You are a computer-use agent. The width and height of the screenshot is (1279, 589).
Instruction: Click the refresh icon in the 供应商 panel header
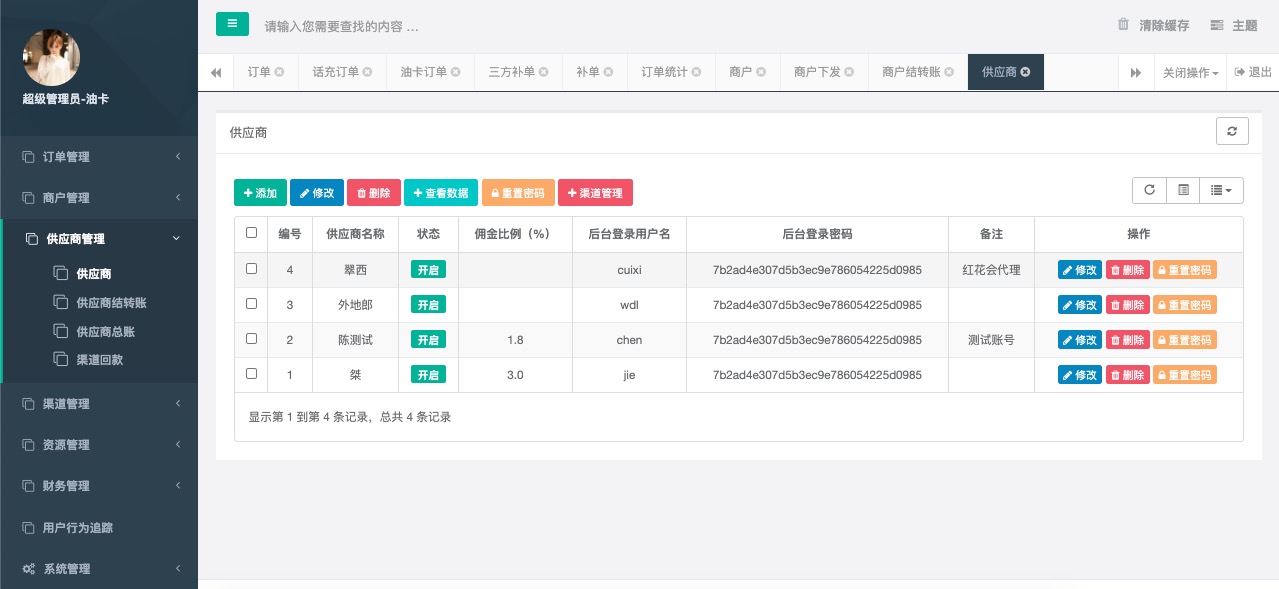1232,131
